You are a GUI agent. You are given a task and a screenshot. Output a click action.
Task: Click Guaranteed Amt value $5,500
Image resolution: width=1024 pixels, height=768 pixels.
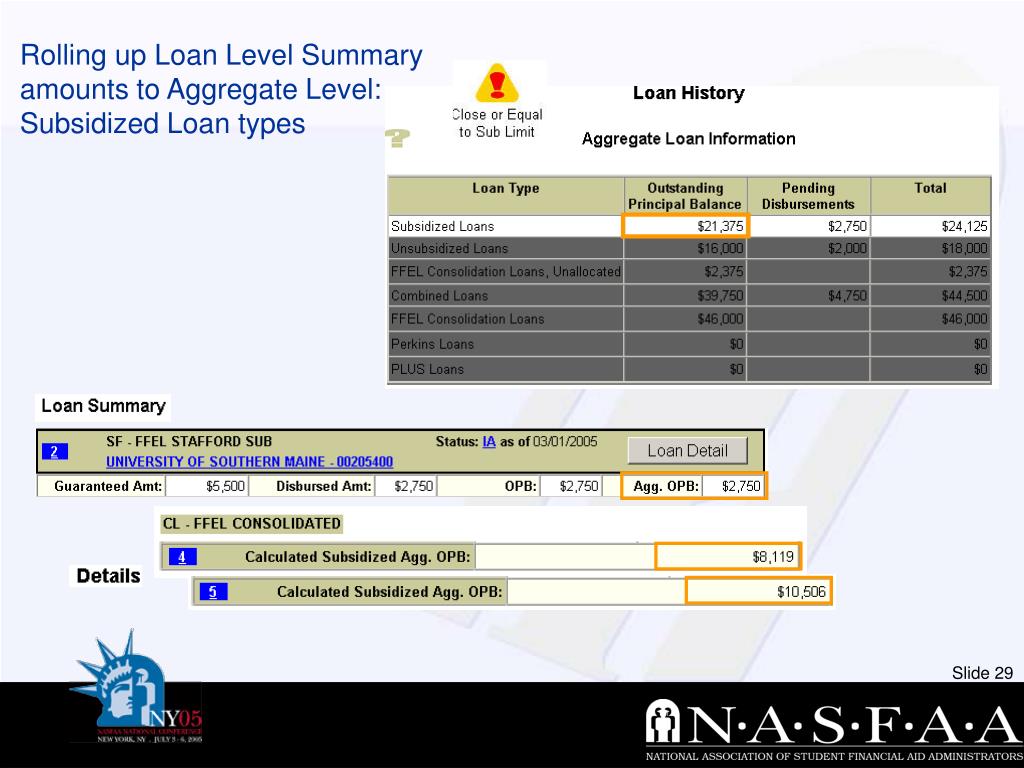(x=206, y=486)
